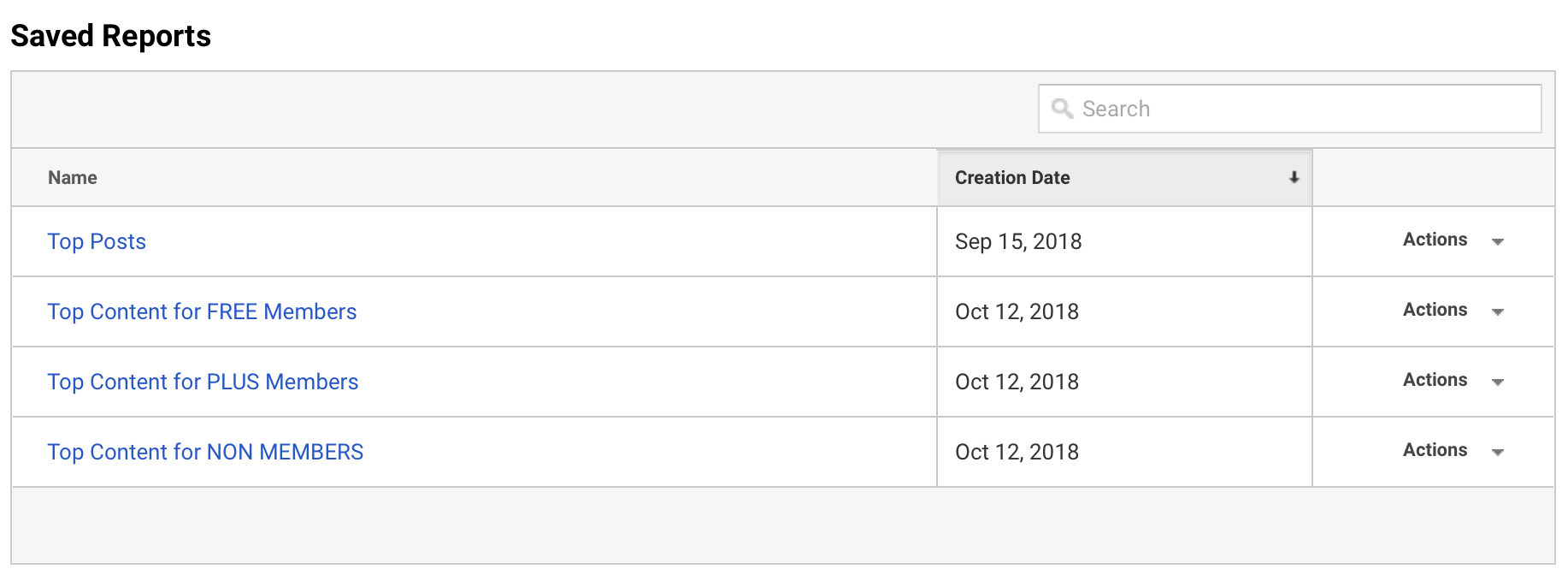
Task: Toggle the sort arrow in Creation Date
Action: pos(1294,178)
